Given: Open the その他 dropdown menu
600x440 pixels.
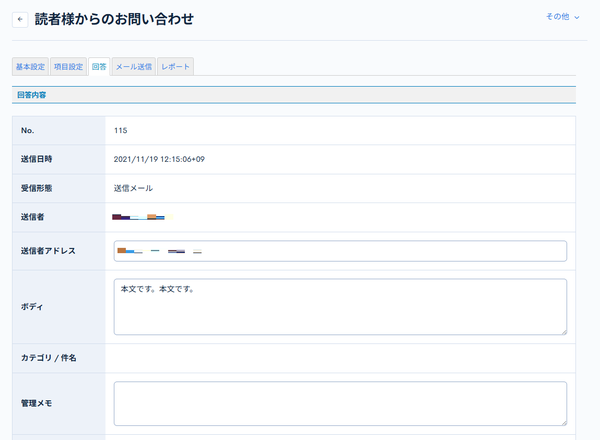Looking at the screenshot, I should coord(562,17).
